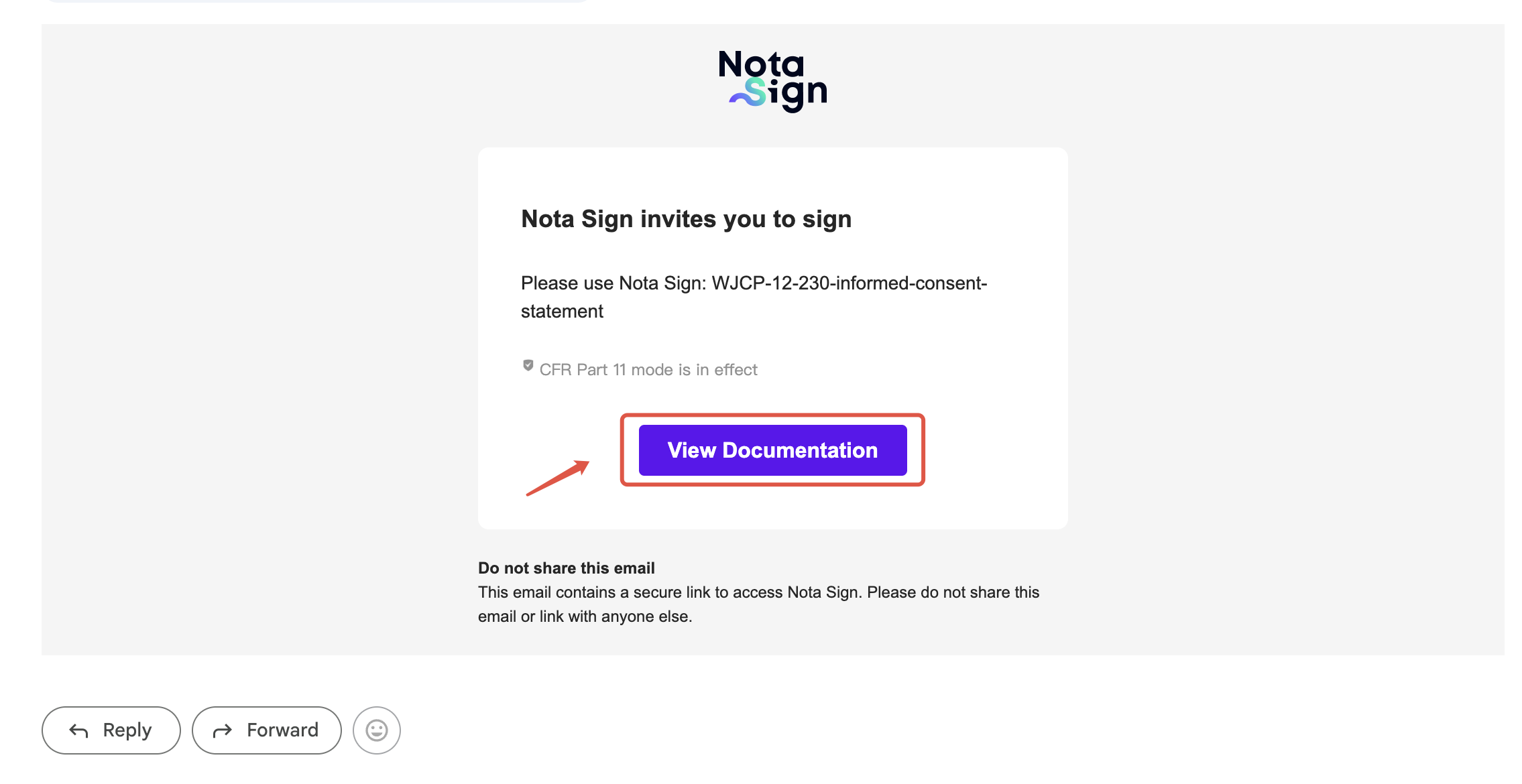Image resolution: width=1522 pixels, height=784 pixels.
Task: Click the red arrow pointing at the button
Action: pos(558,478)
